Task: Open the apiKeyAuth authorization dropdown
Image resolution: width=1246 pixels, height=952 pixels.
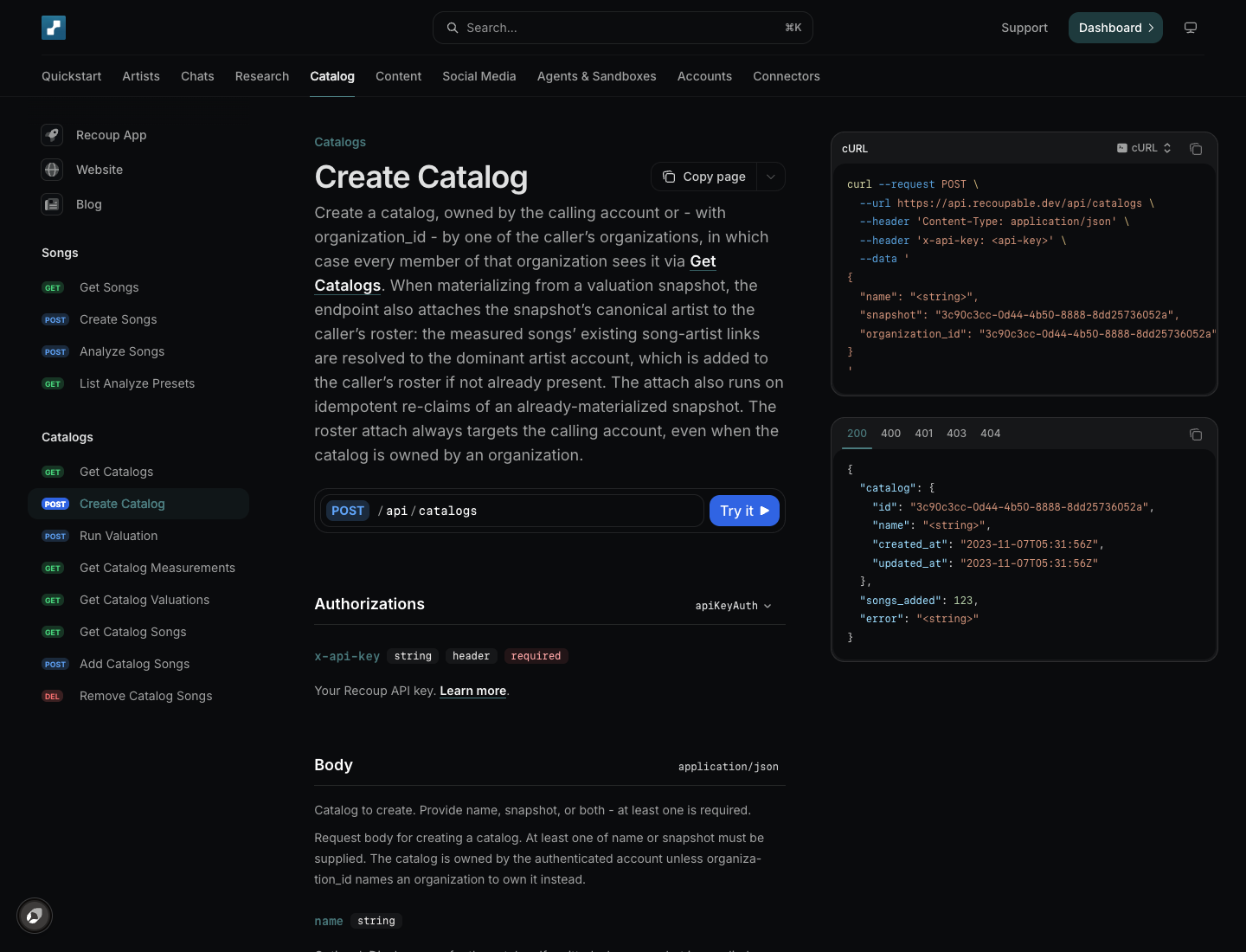Action: coord(733,606)
